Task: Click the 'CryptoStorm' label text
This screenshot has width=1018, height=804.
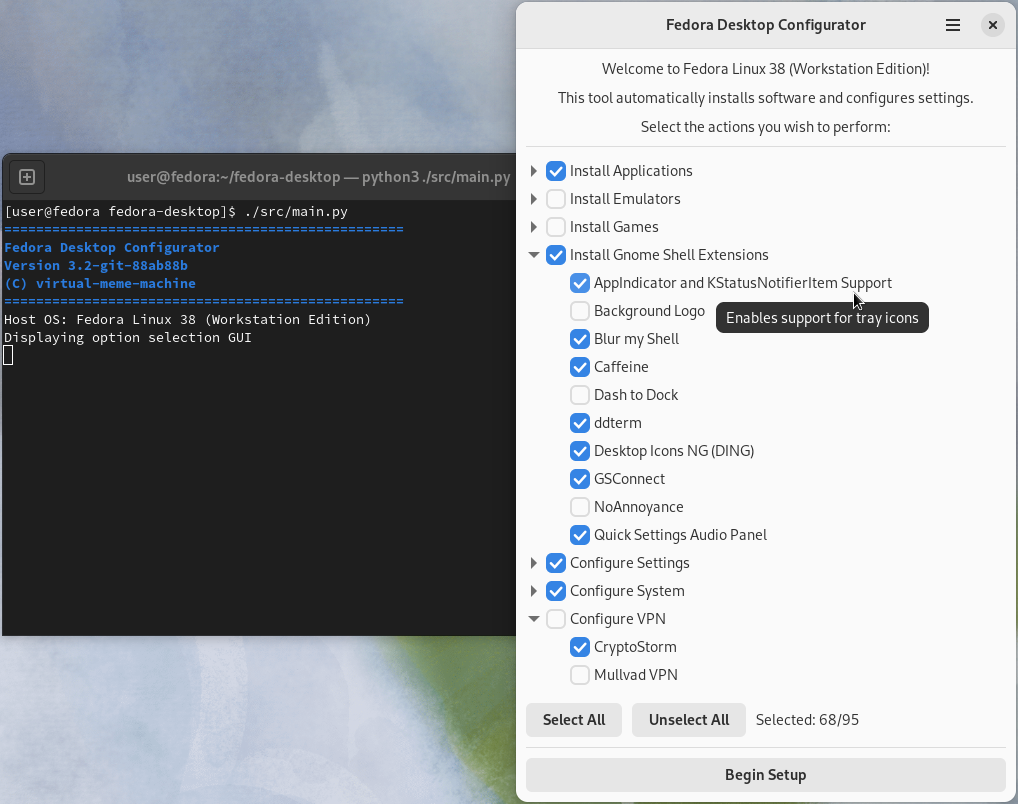Action: tap(635, 647)
